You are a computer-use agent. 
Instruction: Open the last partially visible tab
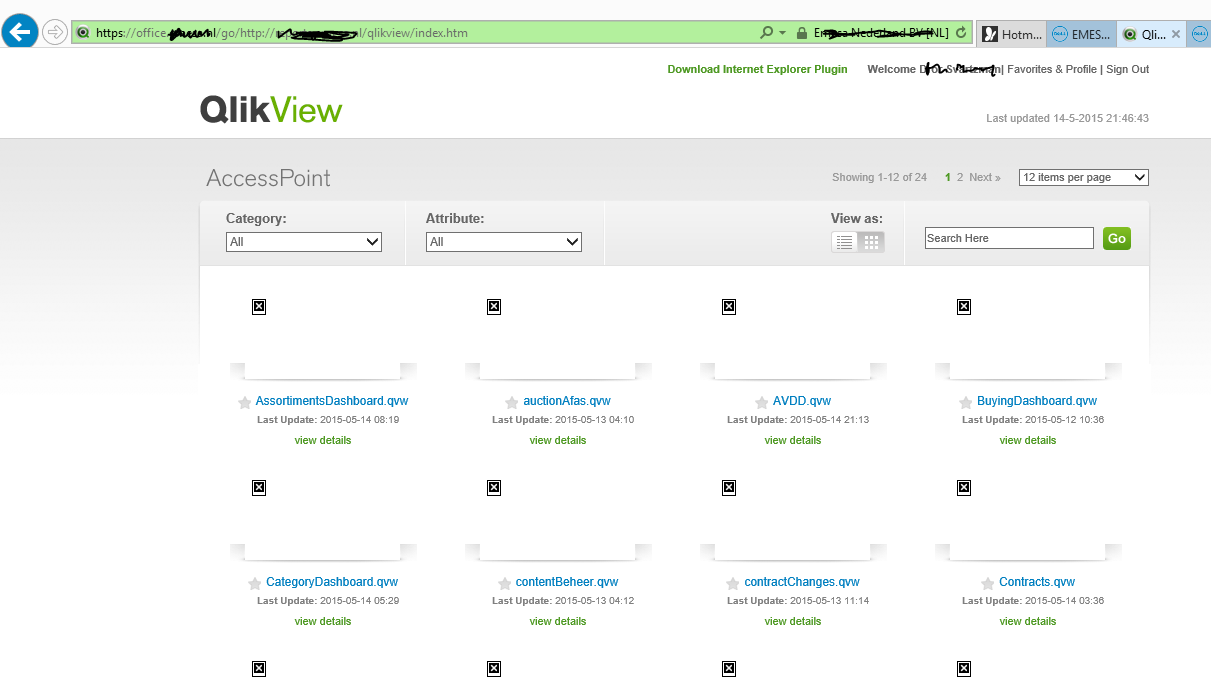click(1200, 34)
